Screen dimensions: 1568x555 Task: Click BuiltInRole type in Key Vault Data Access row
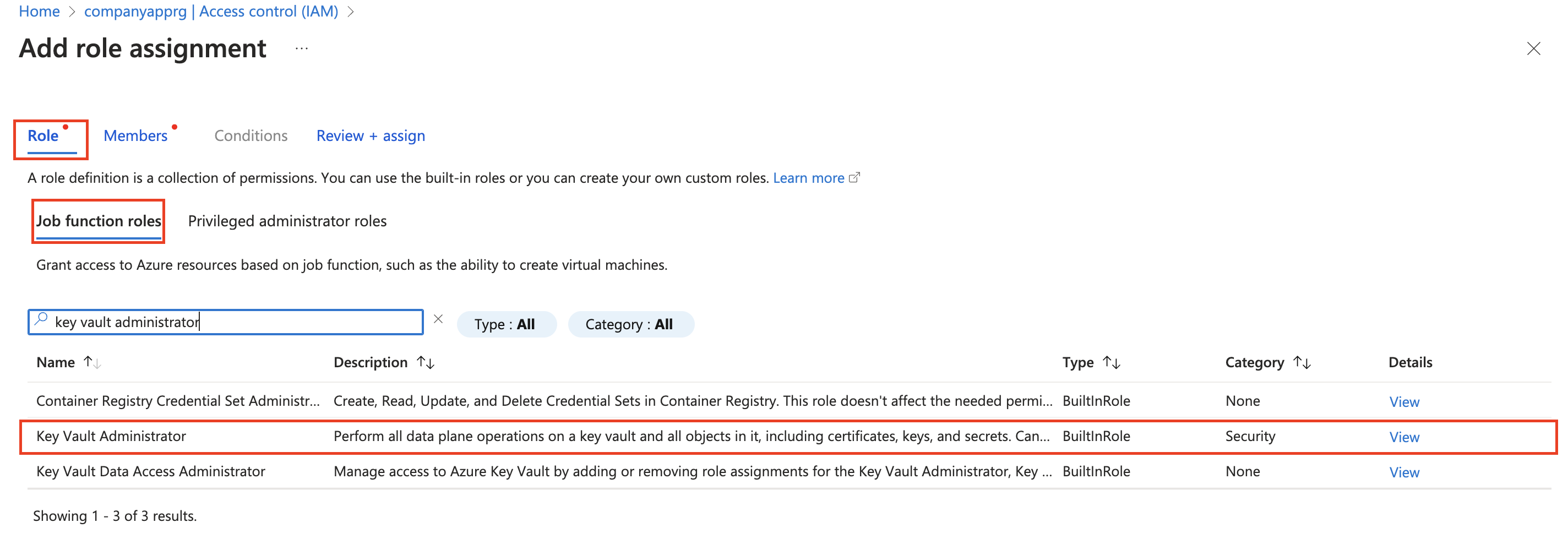pos(1096,472)
